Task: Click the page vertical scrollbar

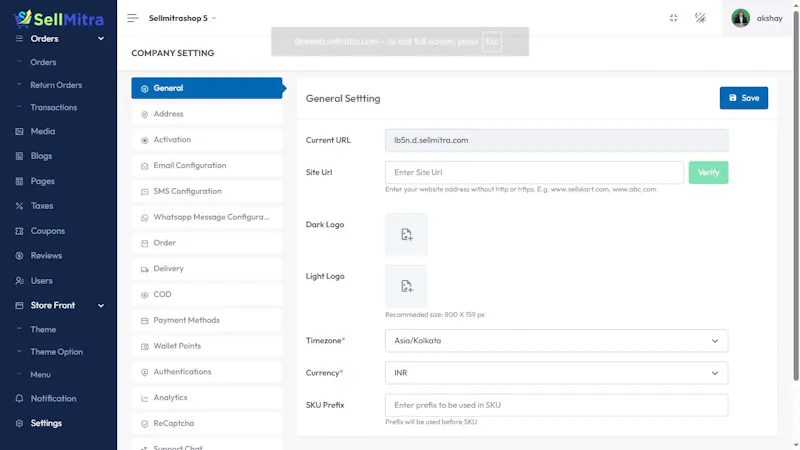Action: pyautogui.click(x=796, y=194)
